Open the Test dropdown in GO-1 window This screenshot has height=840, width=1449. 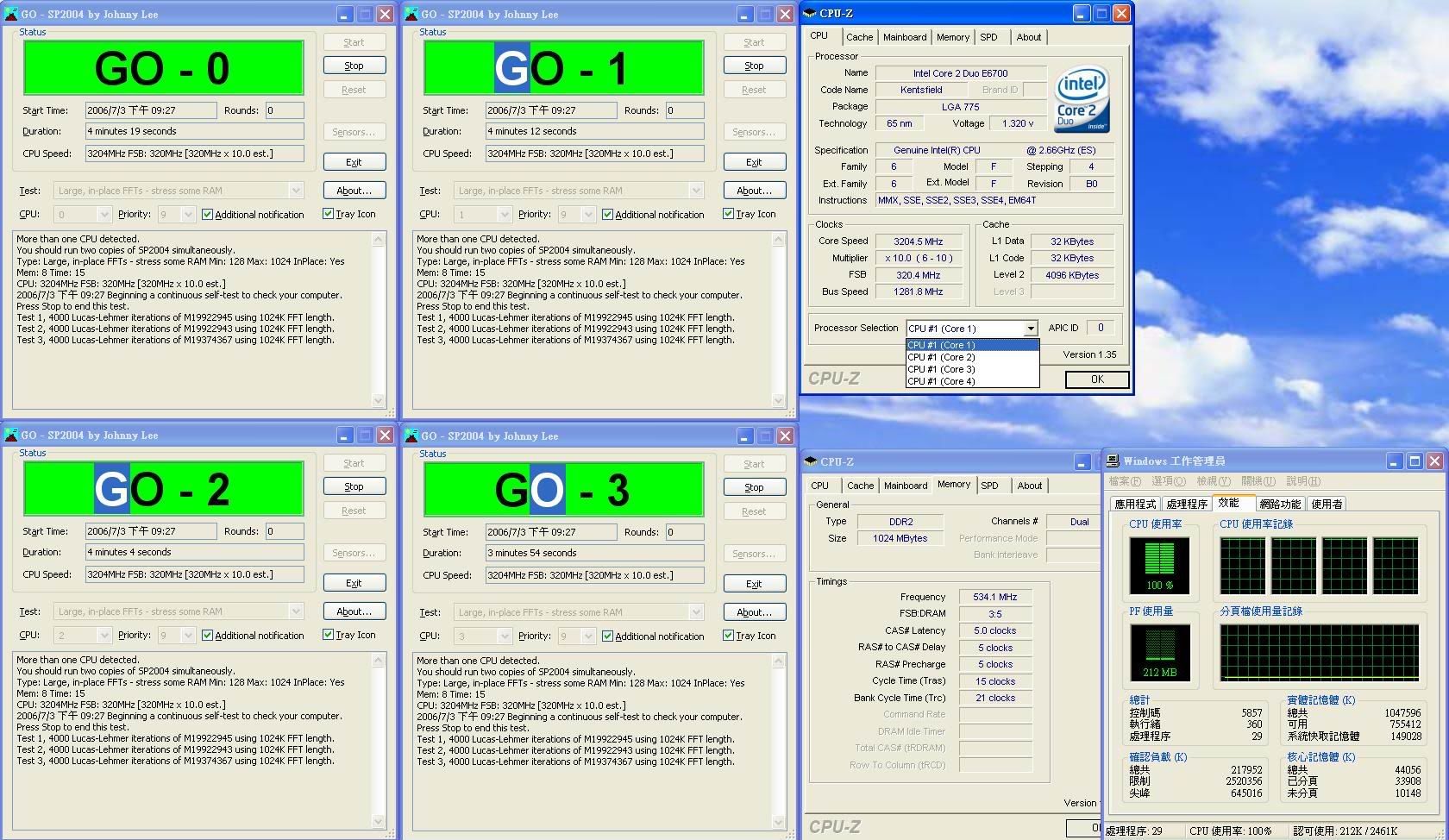(x=696, y=191)
